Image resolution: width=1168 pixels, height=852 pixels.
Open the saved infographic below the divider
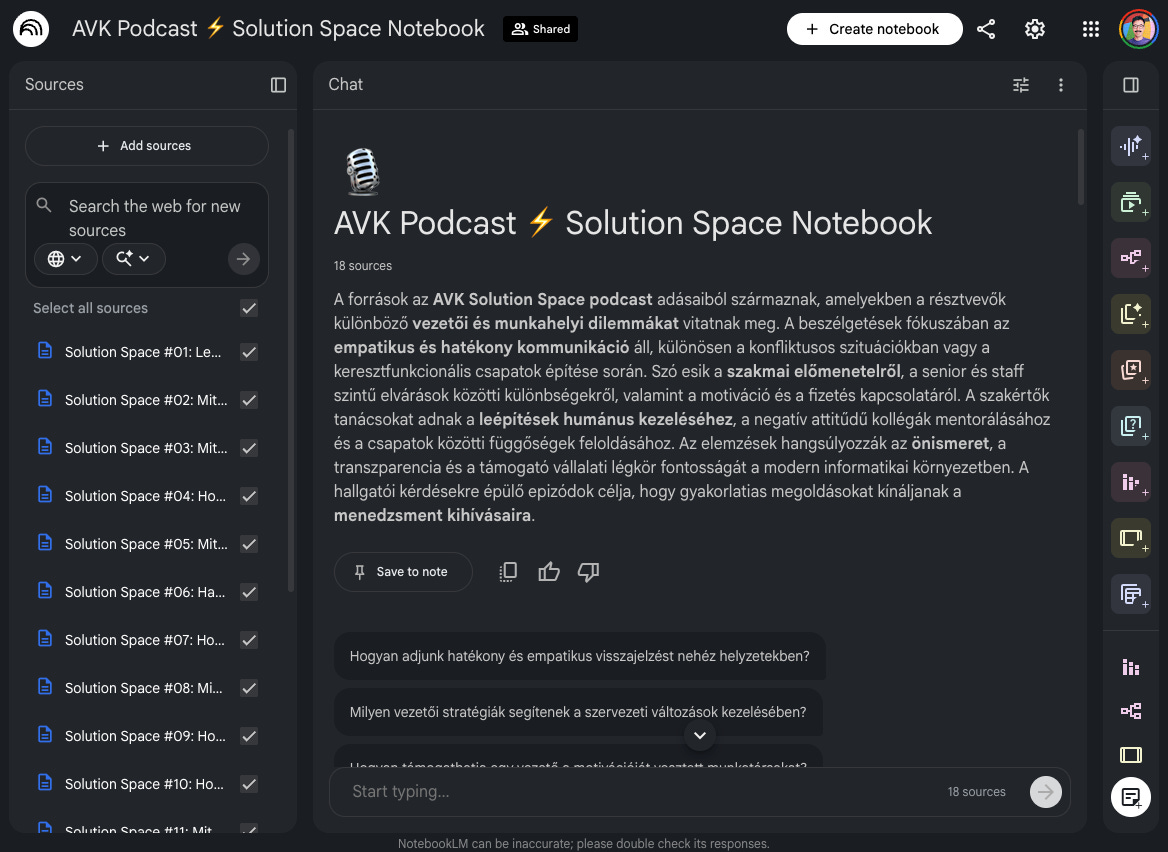pos(1131,667)
